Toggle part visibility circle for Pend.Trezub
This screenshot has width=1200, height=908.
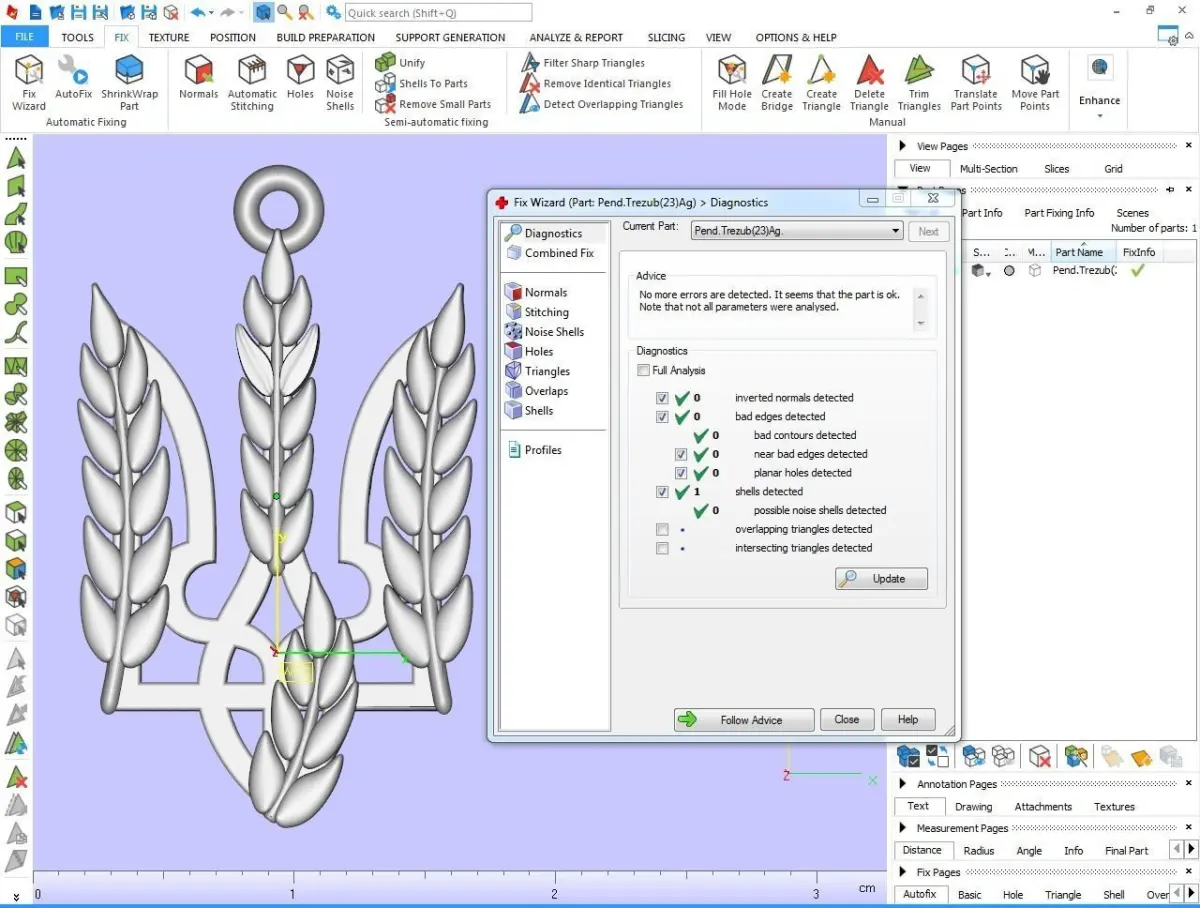(1009, 271)
